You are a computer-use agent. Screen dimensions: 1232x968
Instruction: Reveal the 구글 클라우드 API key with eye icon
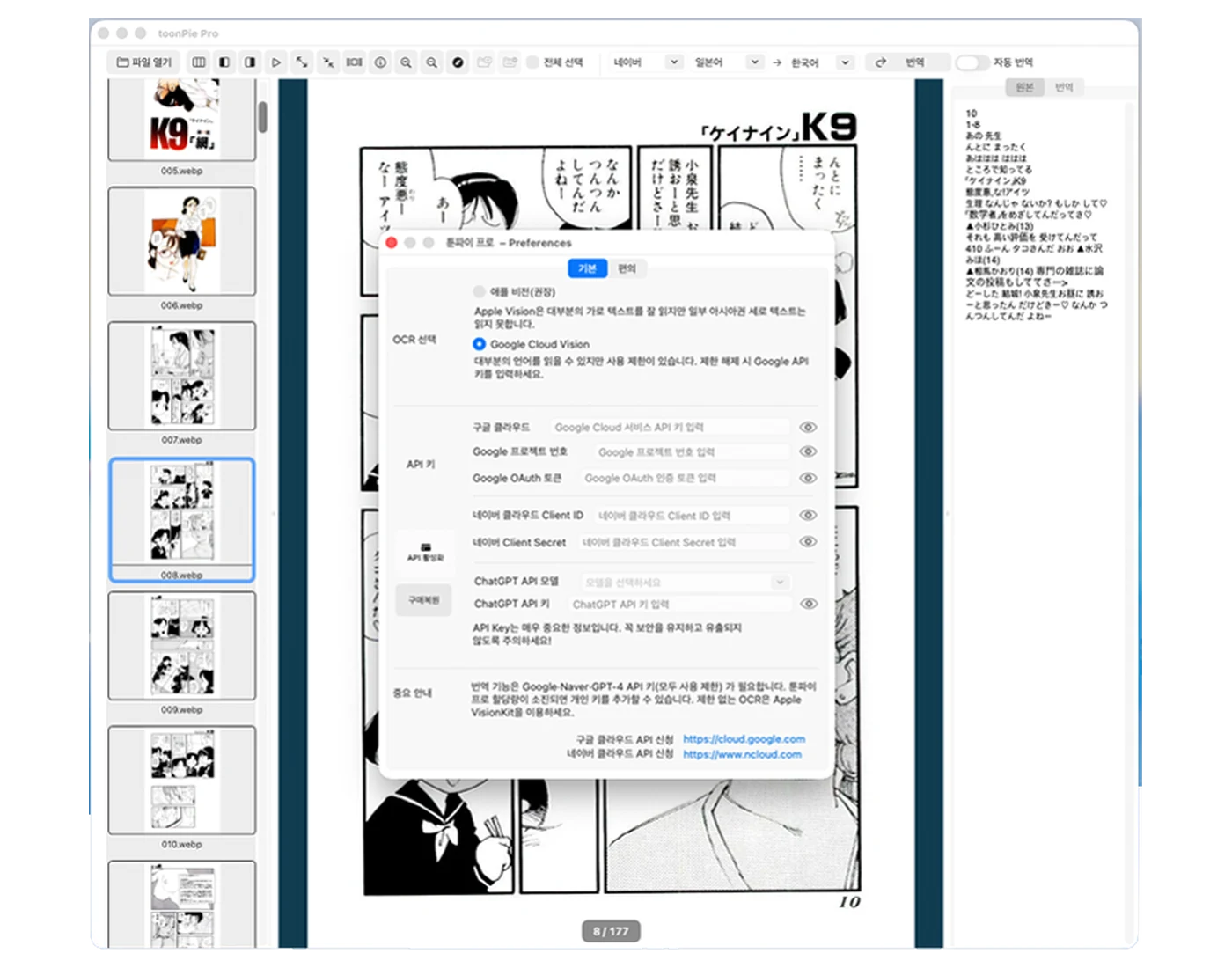tap(808, 427)
